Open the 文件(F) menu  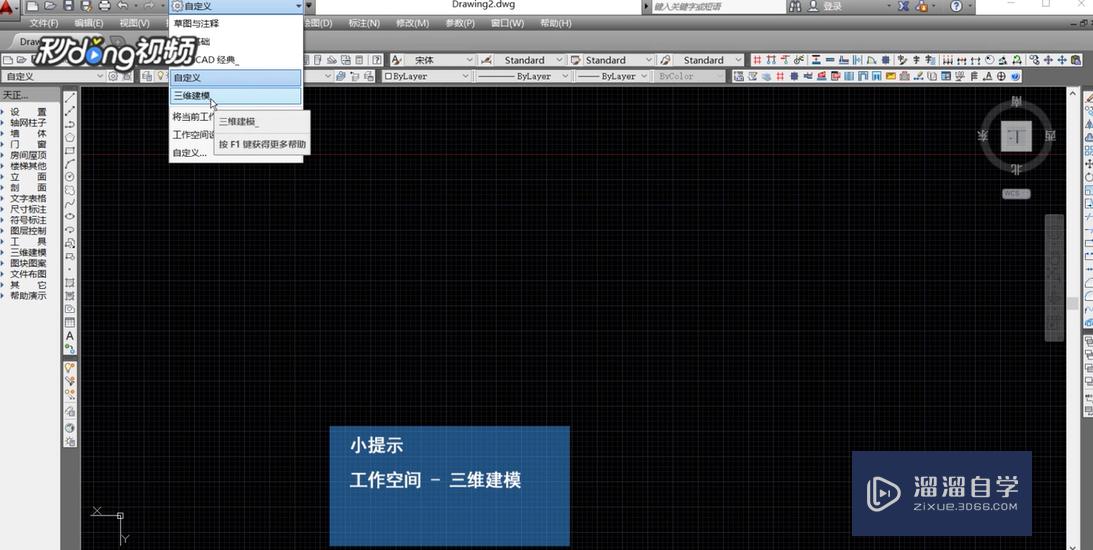[44, 23]
